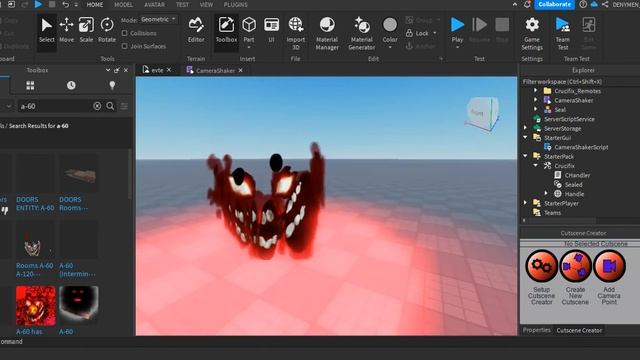Collapse the StarterGui tree node

[x=525, y=138]
